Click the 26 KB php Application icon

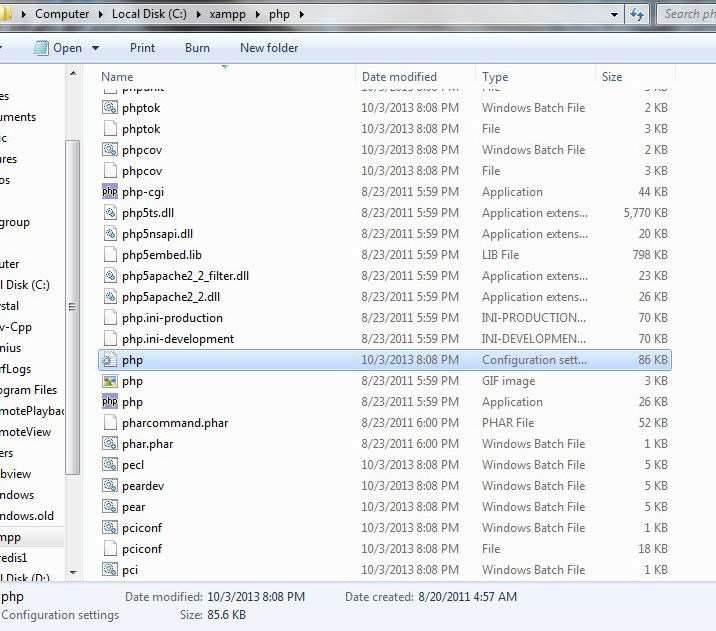point(110,402)
